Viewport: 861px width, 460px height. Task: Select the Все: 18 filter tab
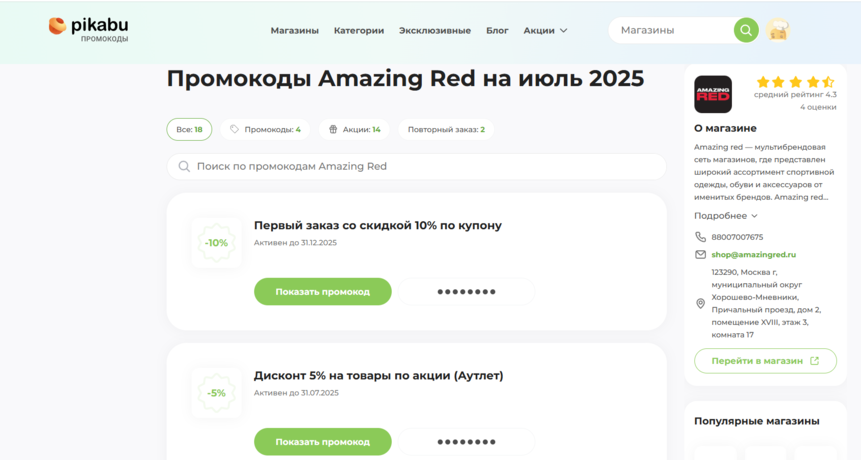coord(189,130)
